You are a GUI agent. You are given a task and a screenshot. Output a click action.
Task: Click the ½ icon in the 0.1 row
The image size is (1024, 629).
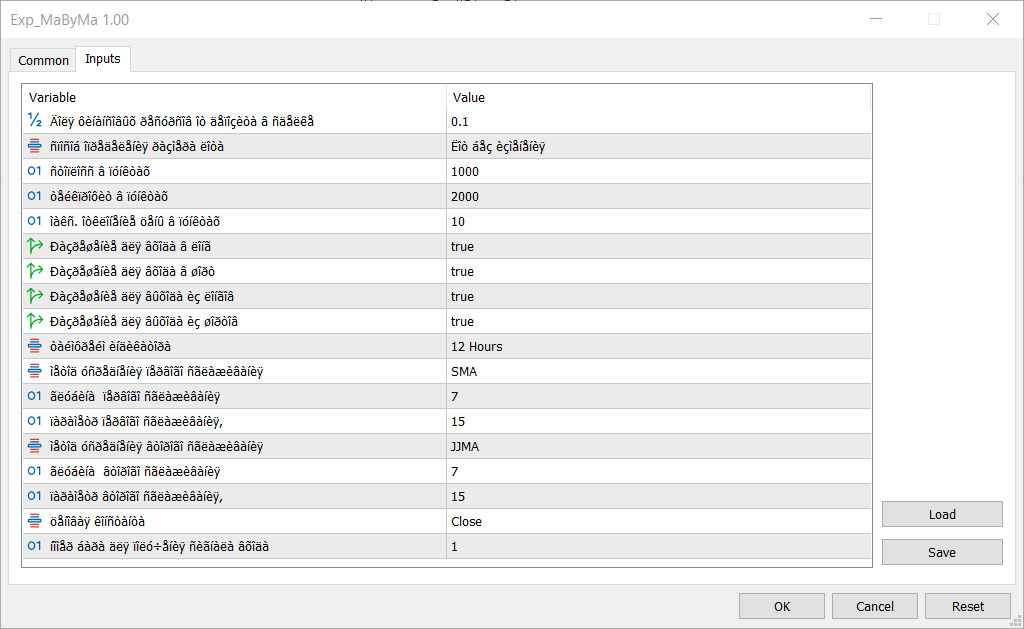coord(35,121)
